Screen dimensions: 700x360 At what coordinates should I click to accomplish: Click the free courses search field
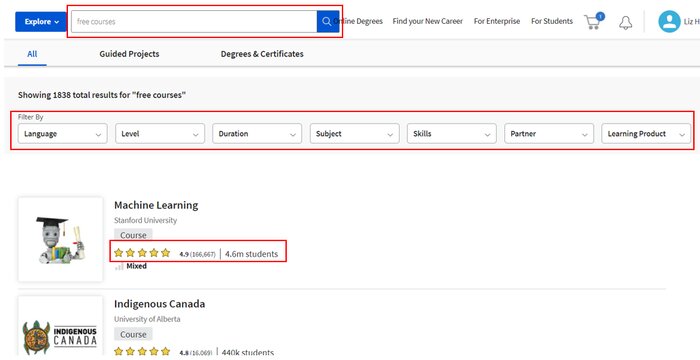pyautogui.click(x=194, y=21)
